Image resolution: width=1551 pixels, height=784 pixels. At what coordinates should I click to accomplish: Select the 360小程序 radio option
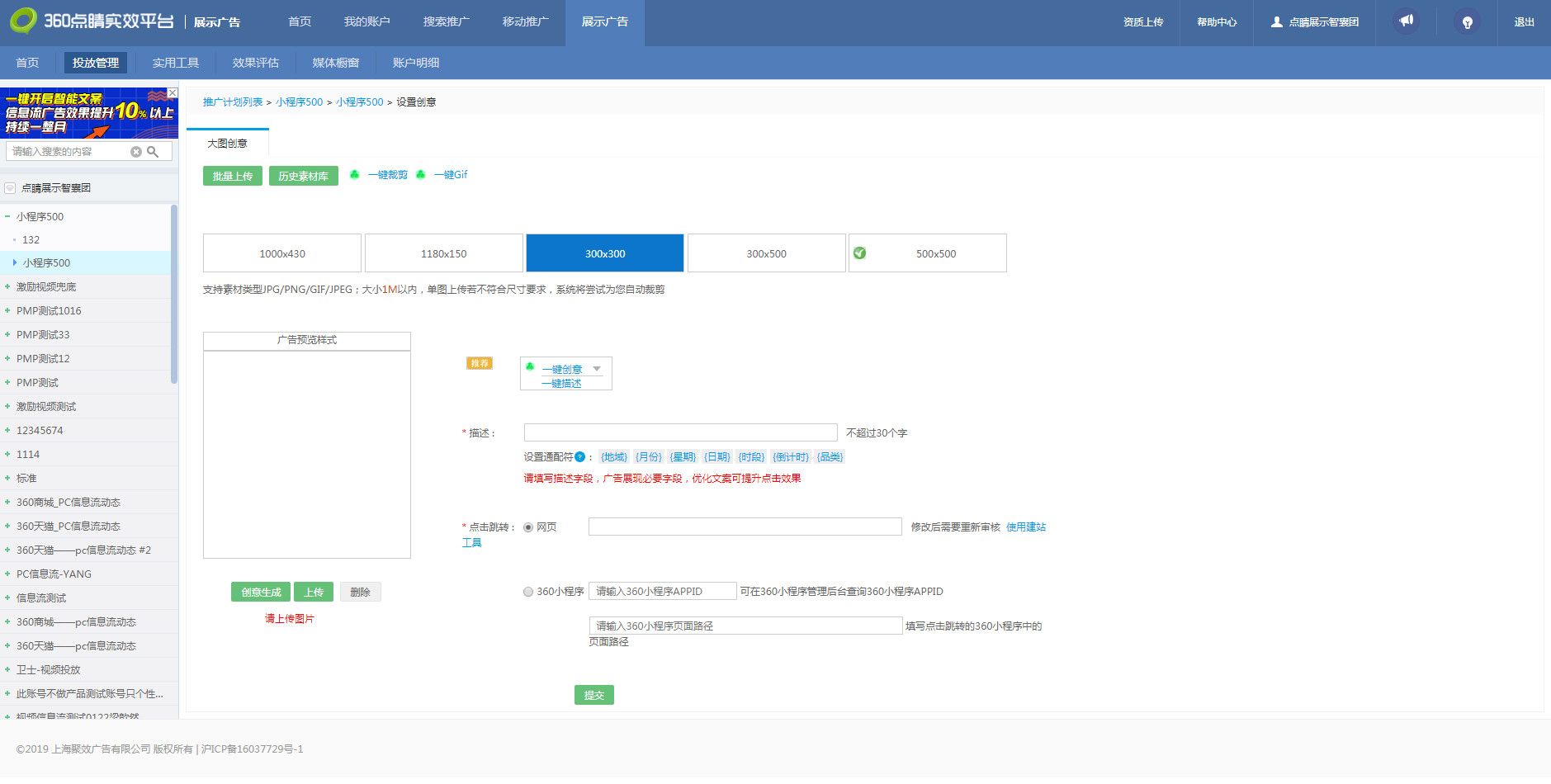(x=528, y=591)
